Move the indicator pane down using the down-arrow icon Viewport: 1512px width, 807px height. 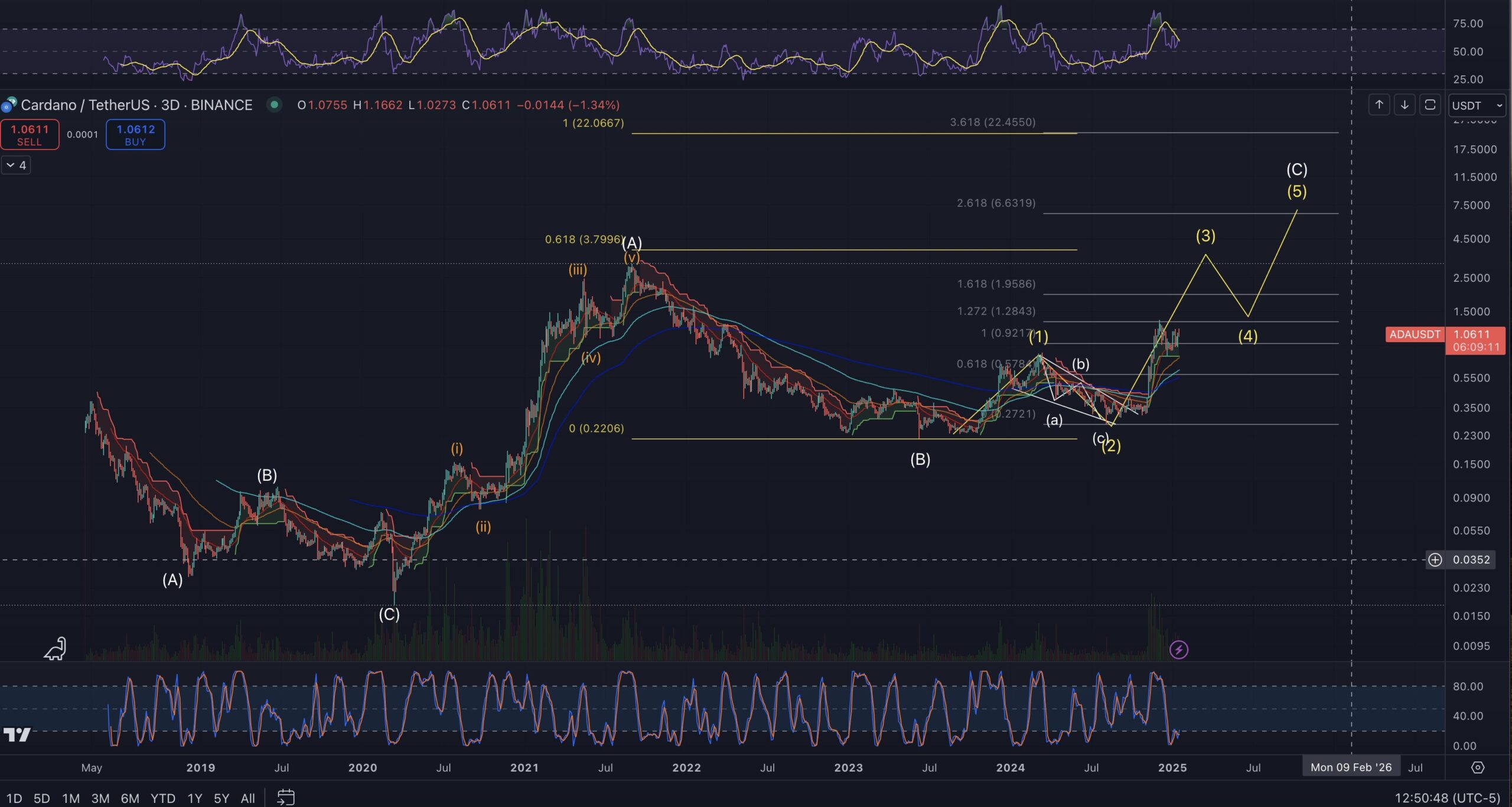(x=1405, y=105)
